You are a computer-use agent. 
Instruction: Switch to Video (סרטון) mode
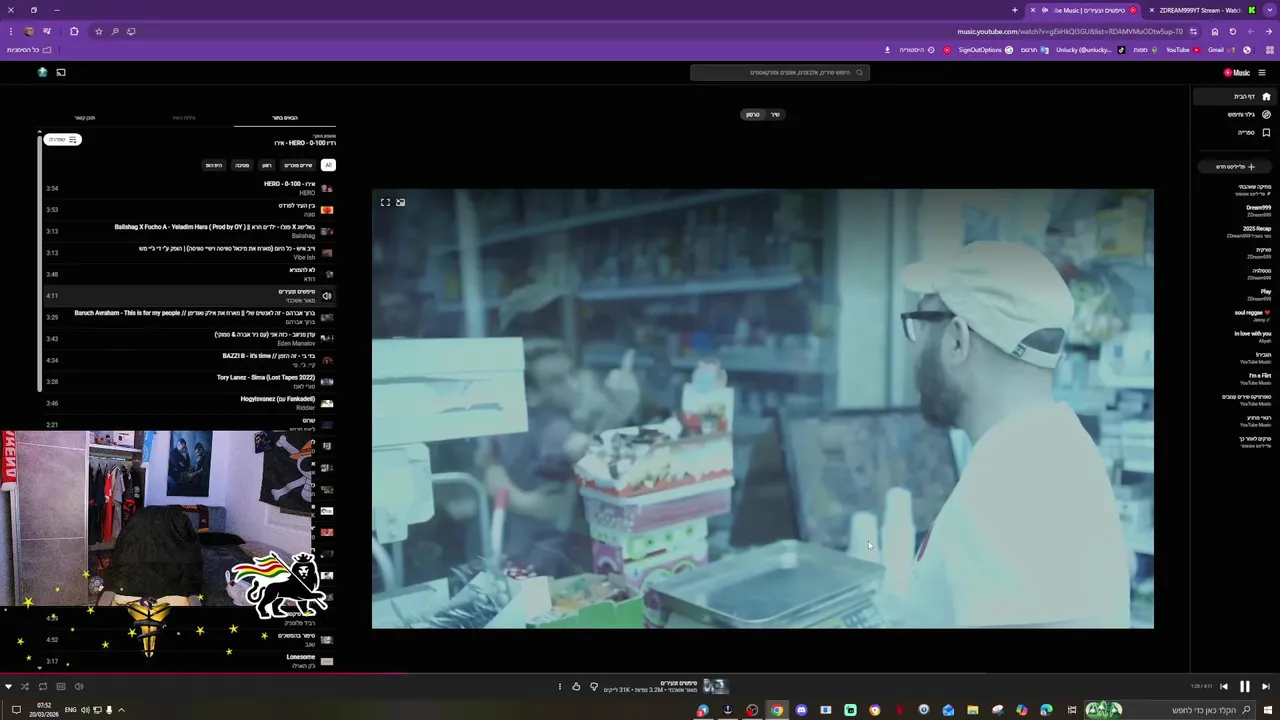[753, 114]
